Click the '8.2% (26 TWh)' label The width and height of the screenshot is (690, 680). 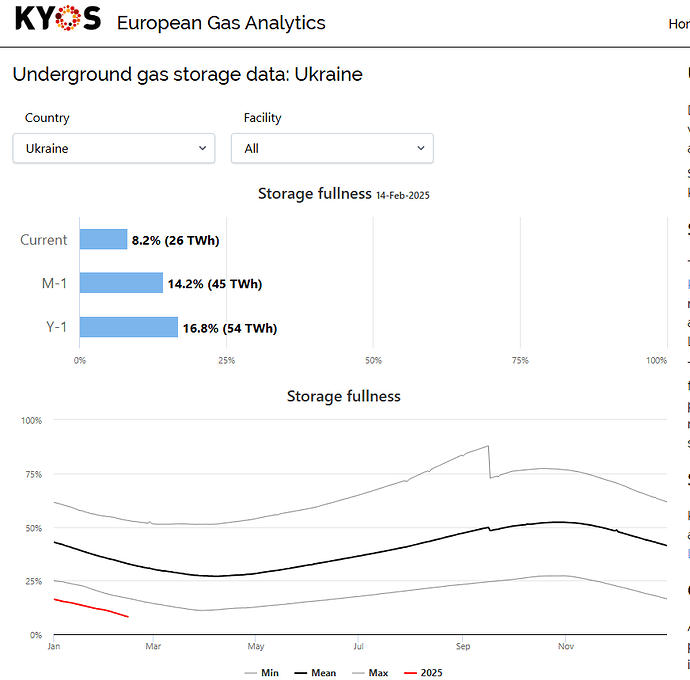(x=176, y=240)
